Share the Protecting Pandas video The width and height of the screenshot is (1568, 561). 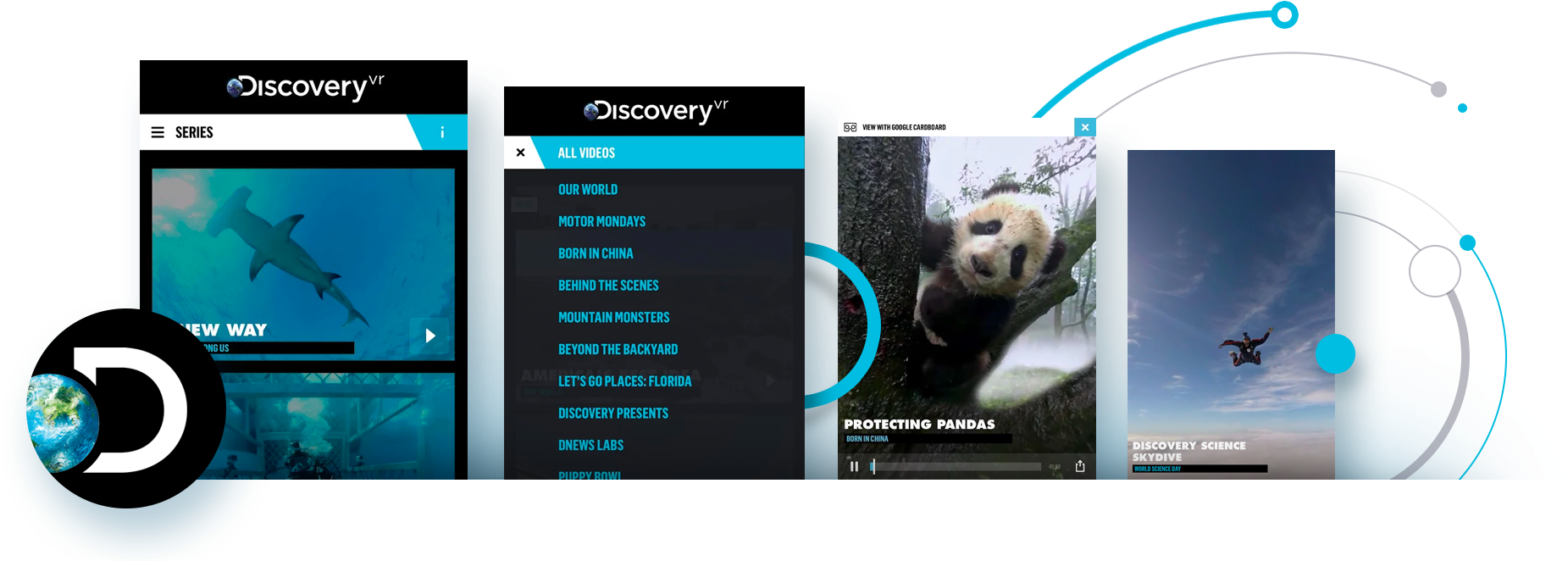[x=1080, y=466]
